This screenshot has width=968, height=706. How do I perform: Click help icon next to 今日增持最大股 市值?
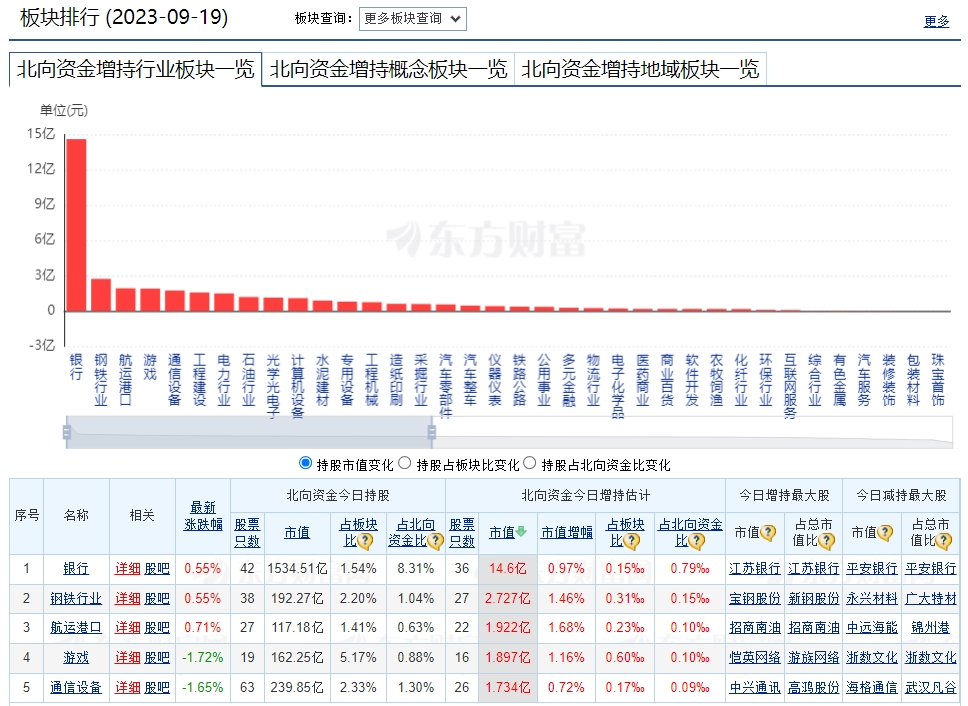[768, 533]
